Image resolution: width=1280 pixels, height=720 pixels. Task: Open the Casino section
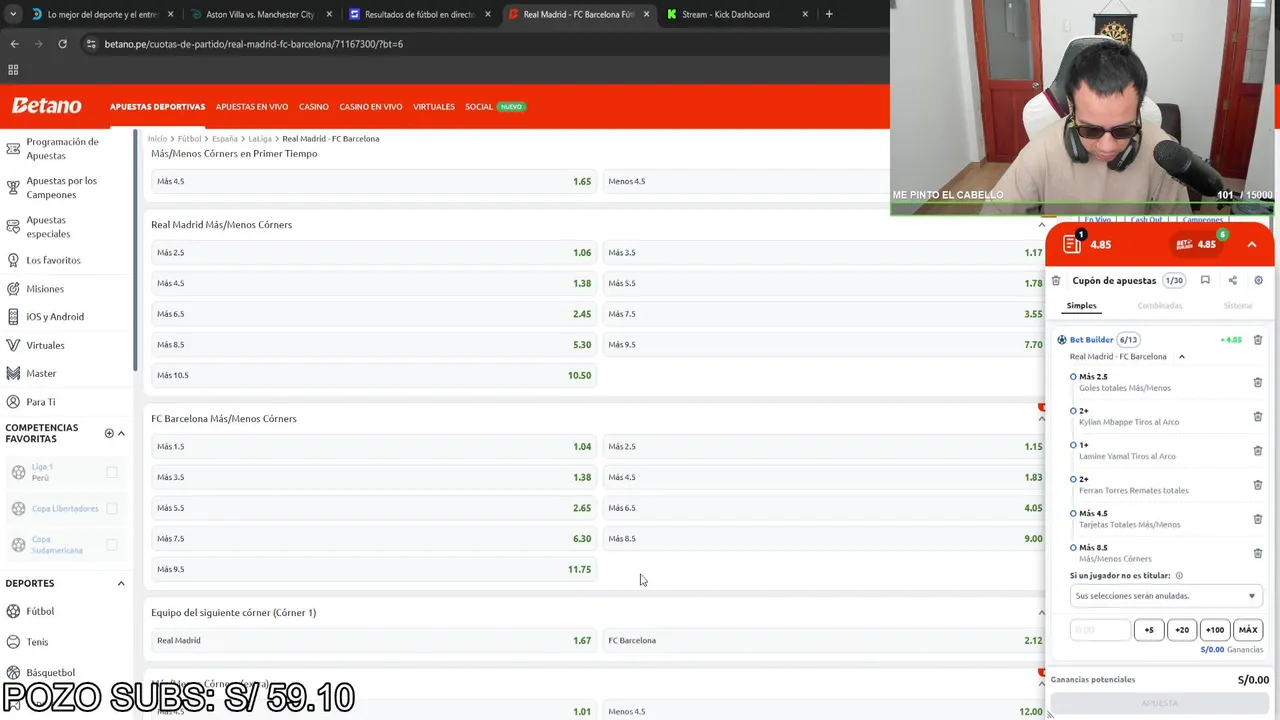313,107
